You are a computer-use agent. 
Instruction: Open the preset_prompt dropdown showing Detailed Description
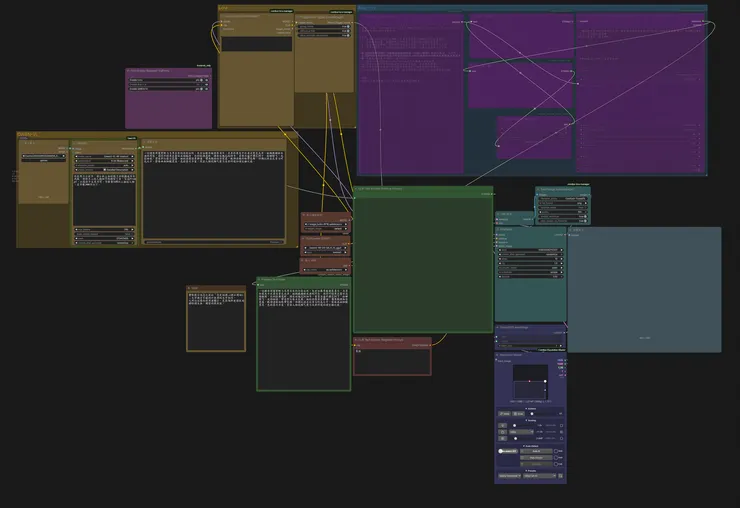click(104, 170)
